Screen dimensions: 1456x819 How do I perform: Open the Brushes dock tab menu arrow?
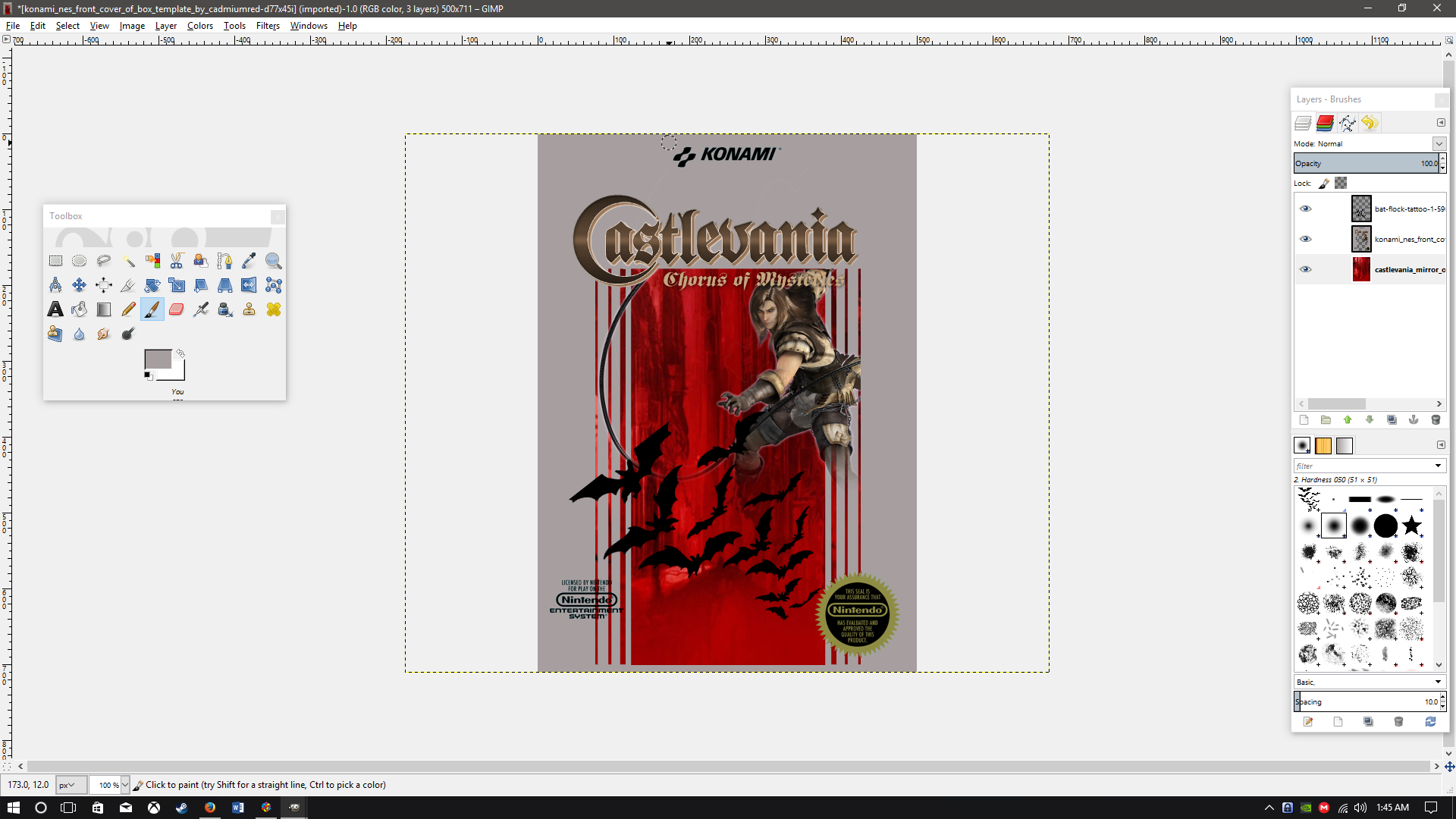(x=1441, y=445)
